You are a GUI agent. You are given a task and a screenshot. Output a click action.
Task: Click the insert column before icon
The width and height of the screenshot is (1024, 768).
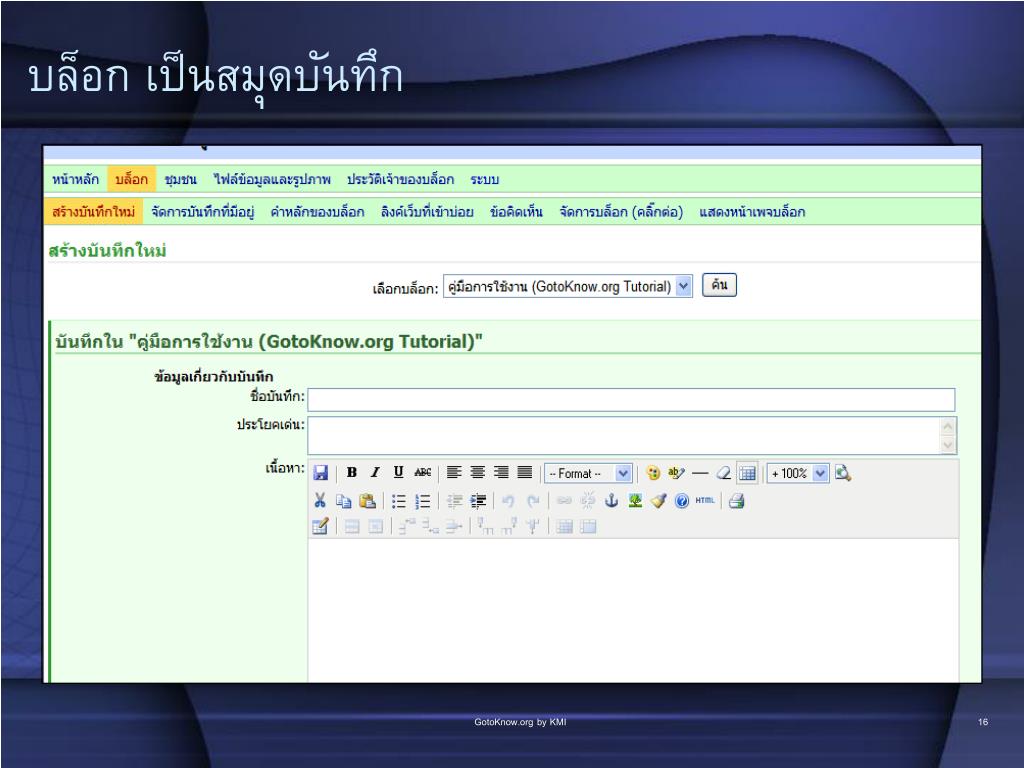pos(485,526)
